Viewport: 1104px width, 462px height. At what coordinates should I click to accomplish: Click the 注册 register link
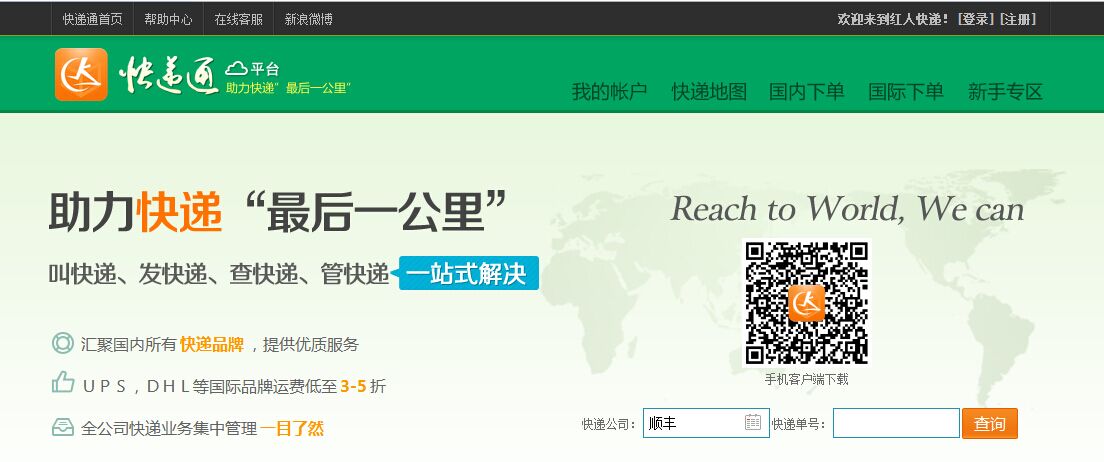(x=1018, y=19)
